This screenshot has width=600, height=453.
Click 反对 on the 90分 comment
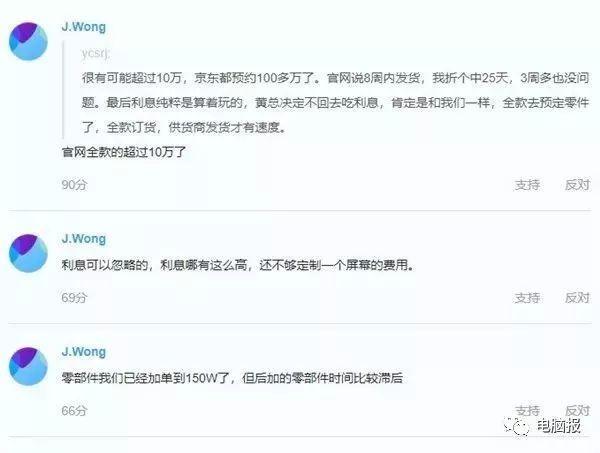click(x=577, y=185)
